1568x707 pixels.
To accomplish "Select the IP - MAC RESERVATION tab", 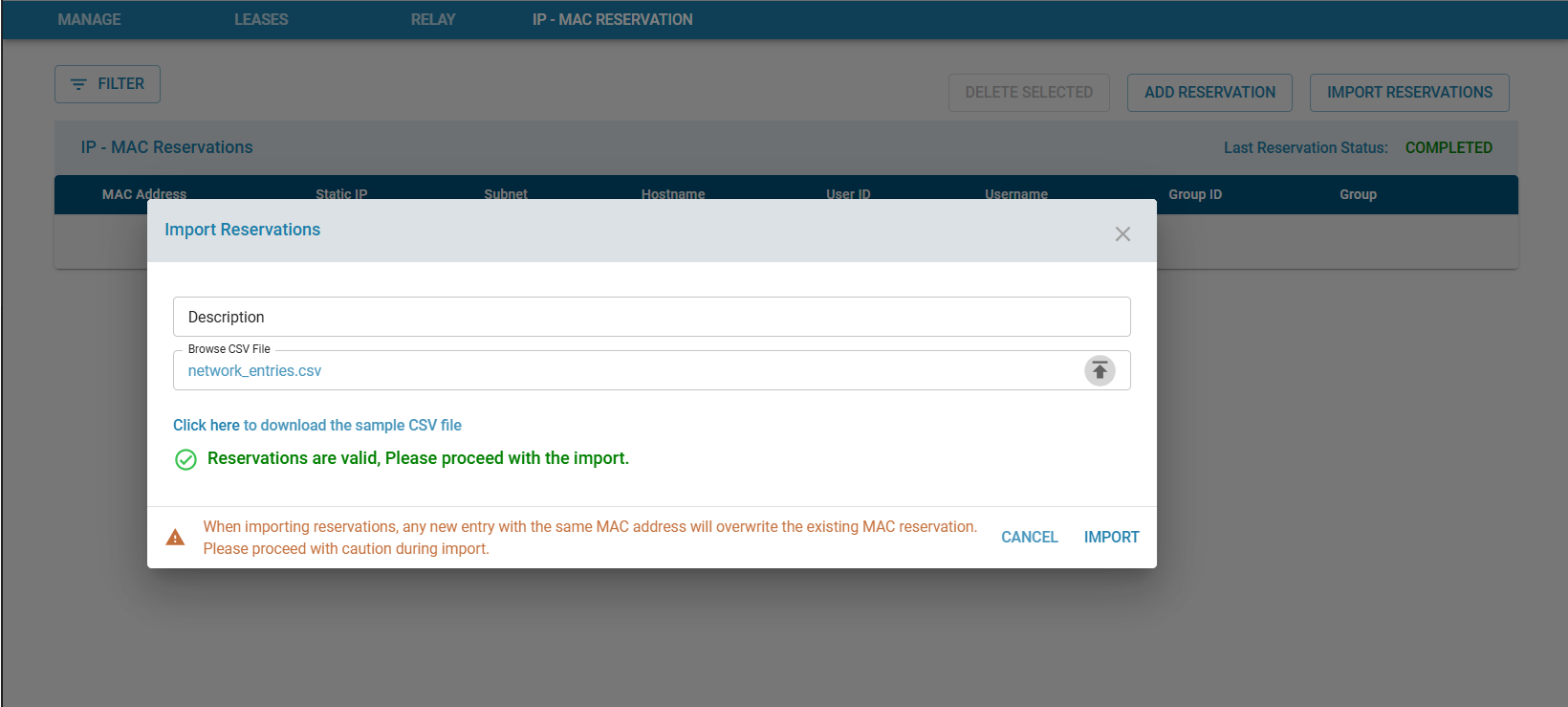I will 613,19.
